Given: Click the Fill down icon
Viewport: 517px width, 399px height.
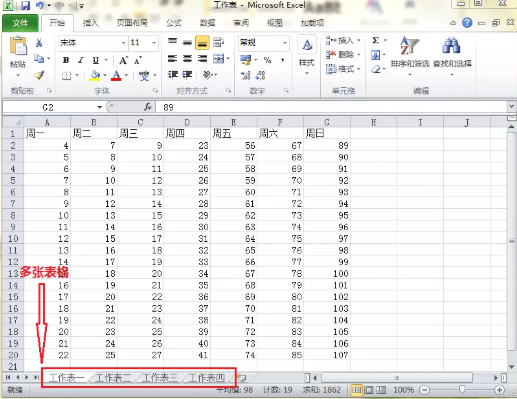Looking at the screenshot, I should point(375,55).
